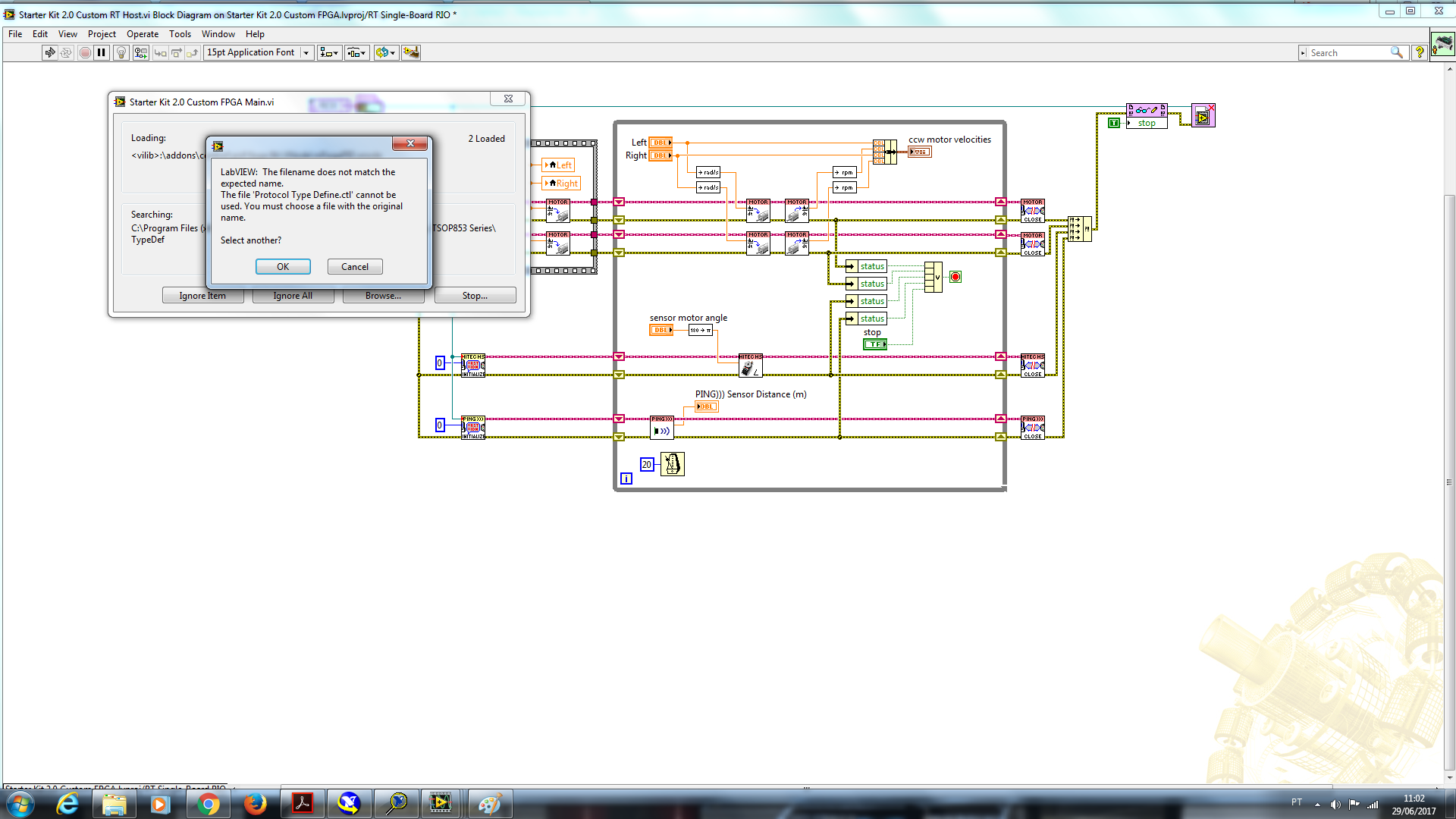Open the Operate menu
This screenshot has height=819, width=1456.
[143, 34]
